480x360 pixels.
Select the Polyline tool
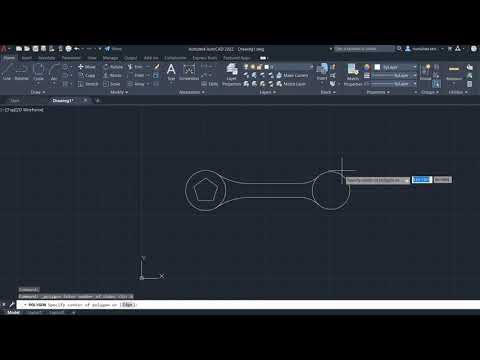(21, 71)
